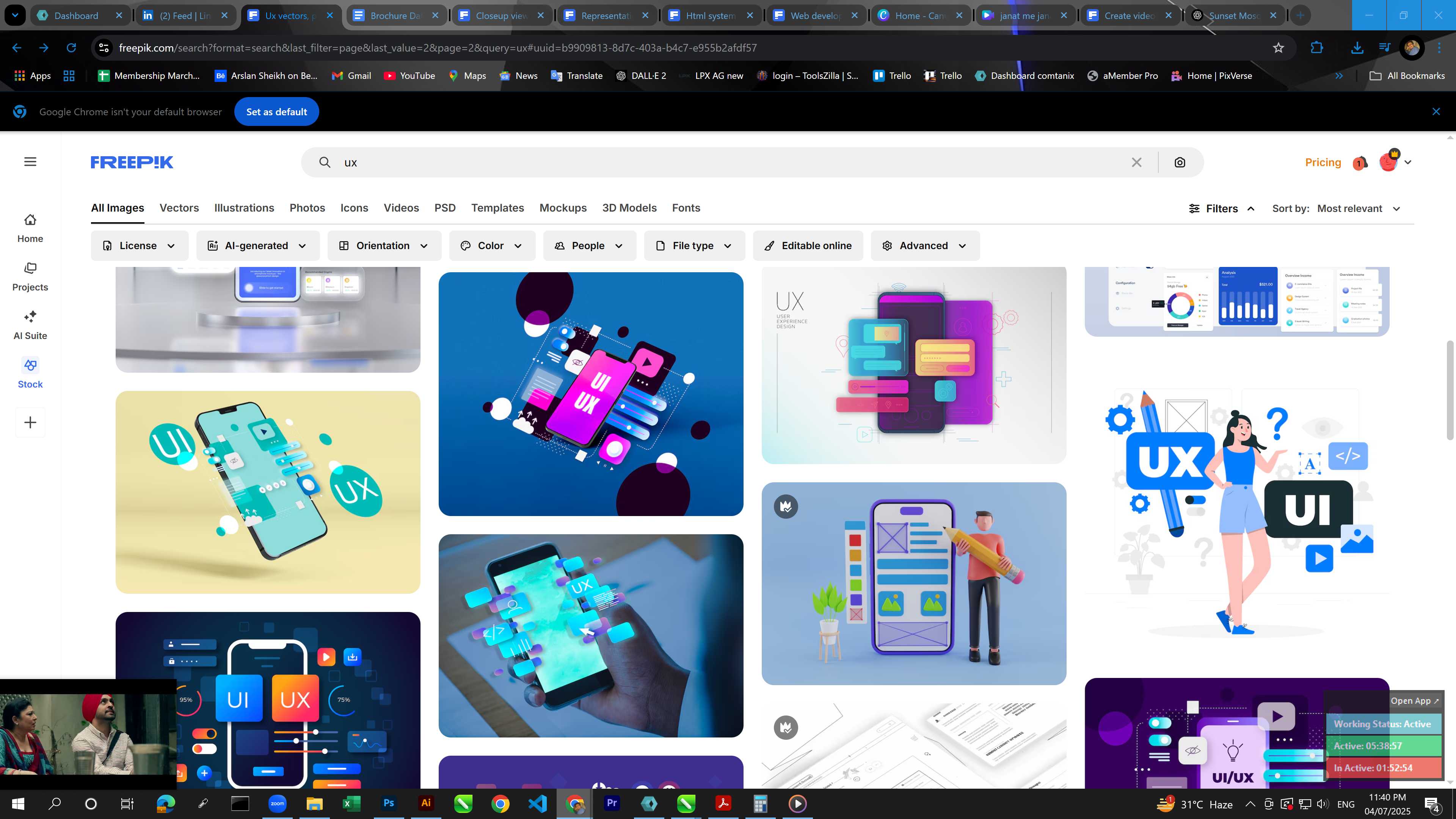Go back in browser history
This screenshot has height=819, width=1456.
coord(17,48)
